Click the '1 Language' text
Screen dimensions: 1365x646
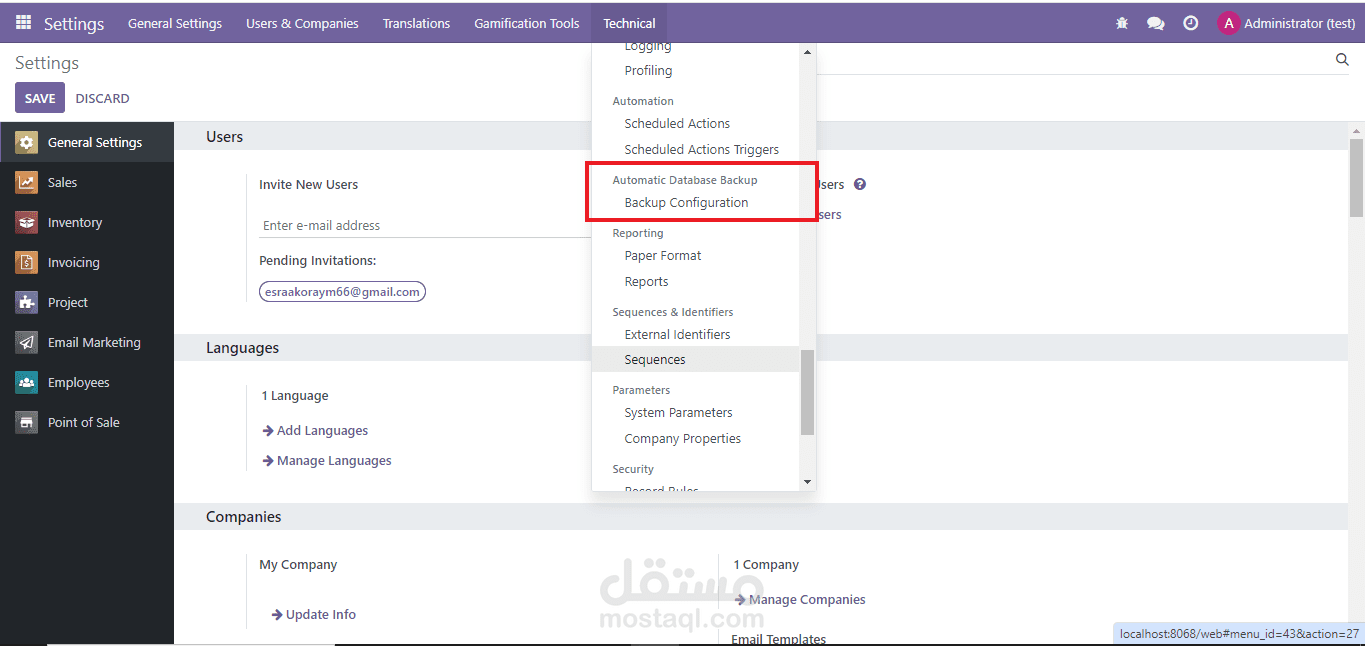[295, 396]
